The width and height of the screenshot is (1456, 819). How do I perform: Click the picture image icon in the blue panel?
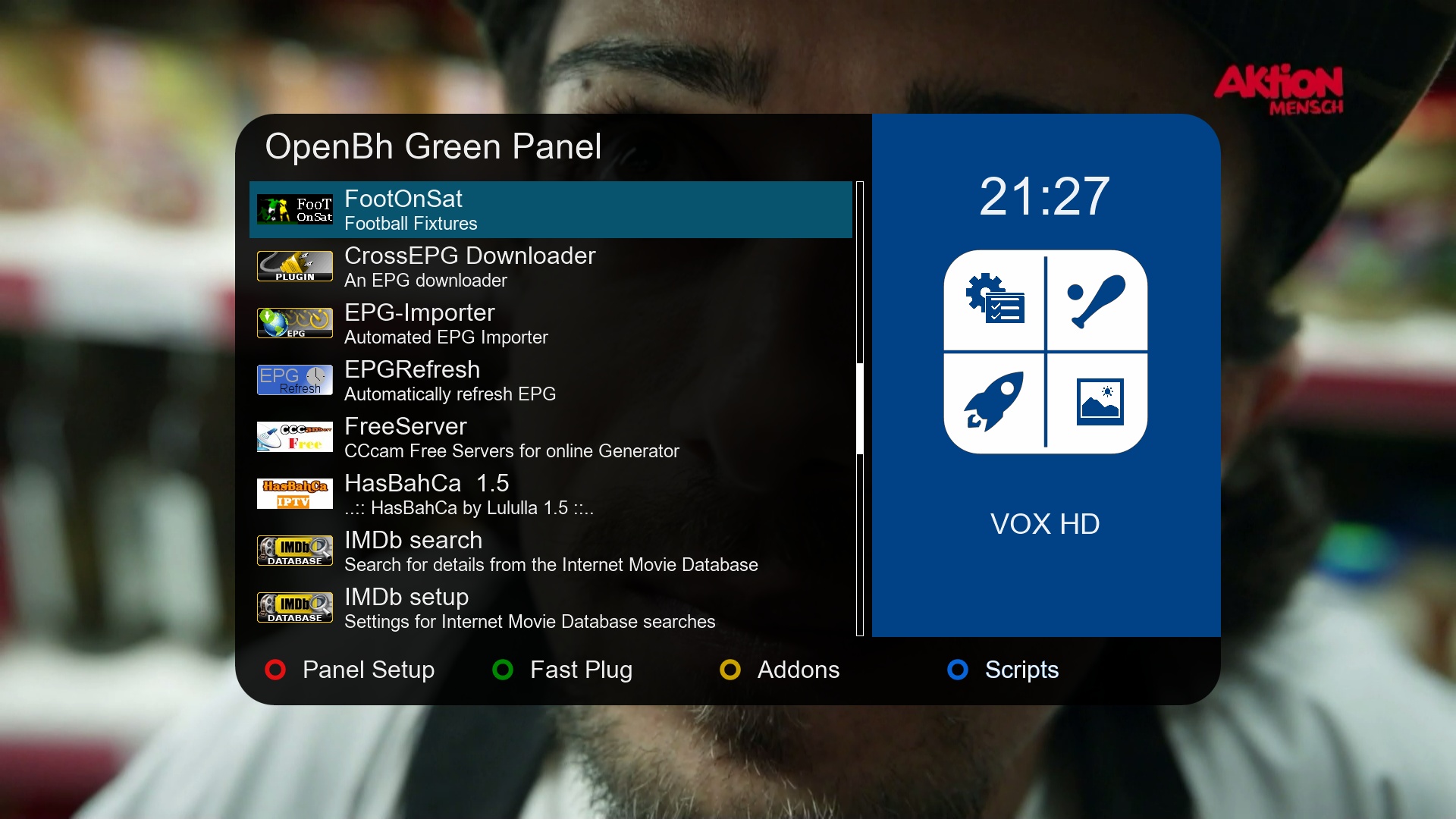pyautogui.click(x=1100, y=401)
